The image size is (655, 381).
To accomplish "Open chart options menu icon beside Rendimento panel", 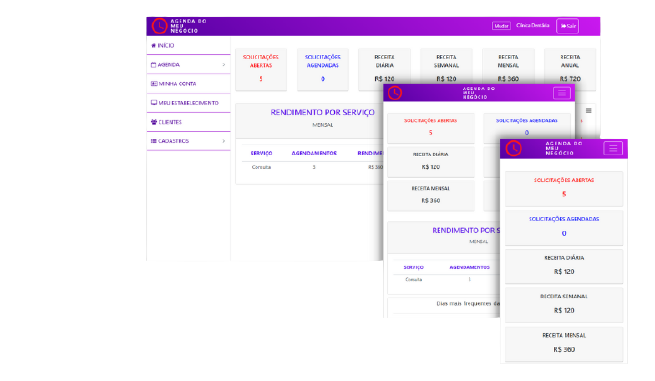I will coord(589,111).
